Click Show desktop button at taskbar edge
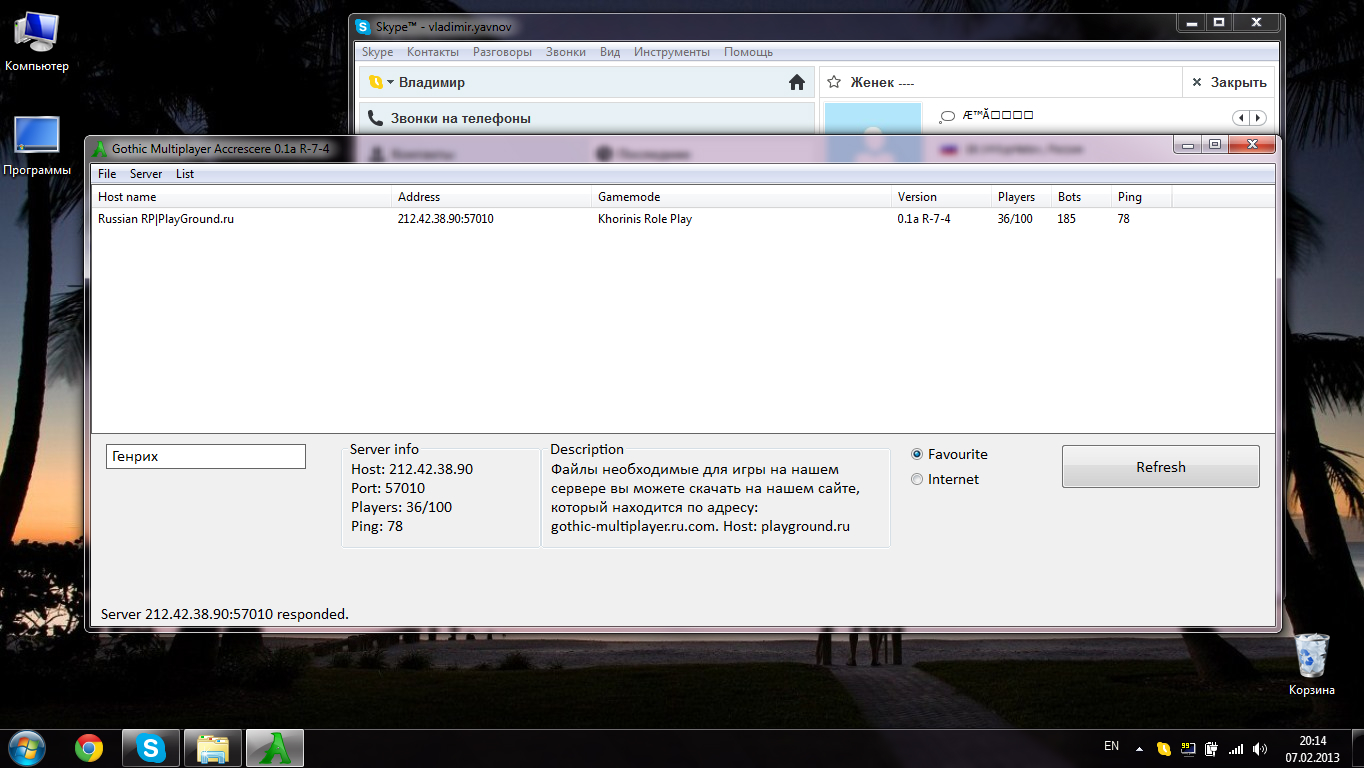The image size is (1364, 768). (x=1357, y=748)
